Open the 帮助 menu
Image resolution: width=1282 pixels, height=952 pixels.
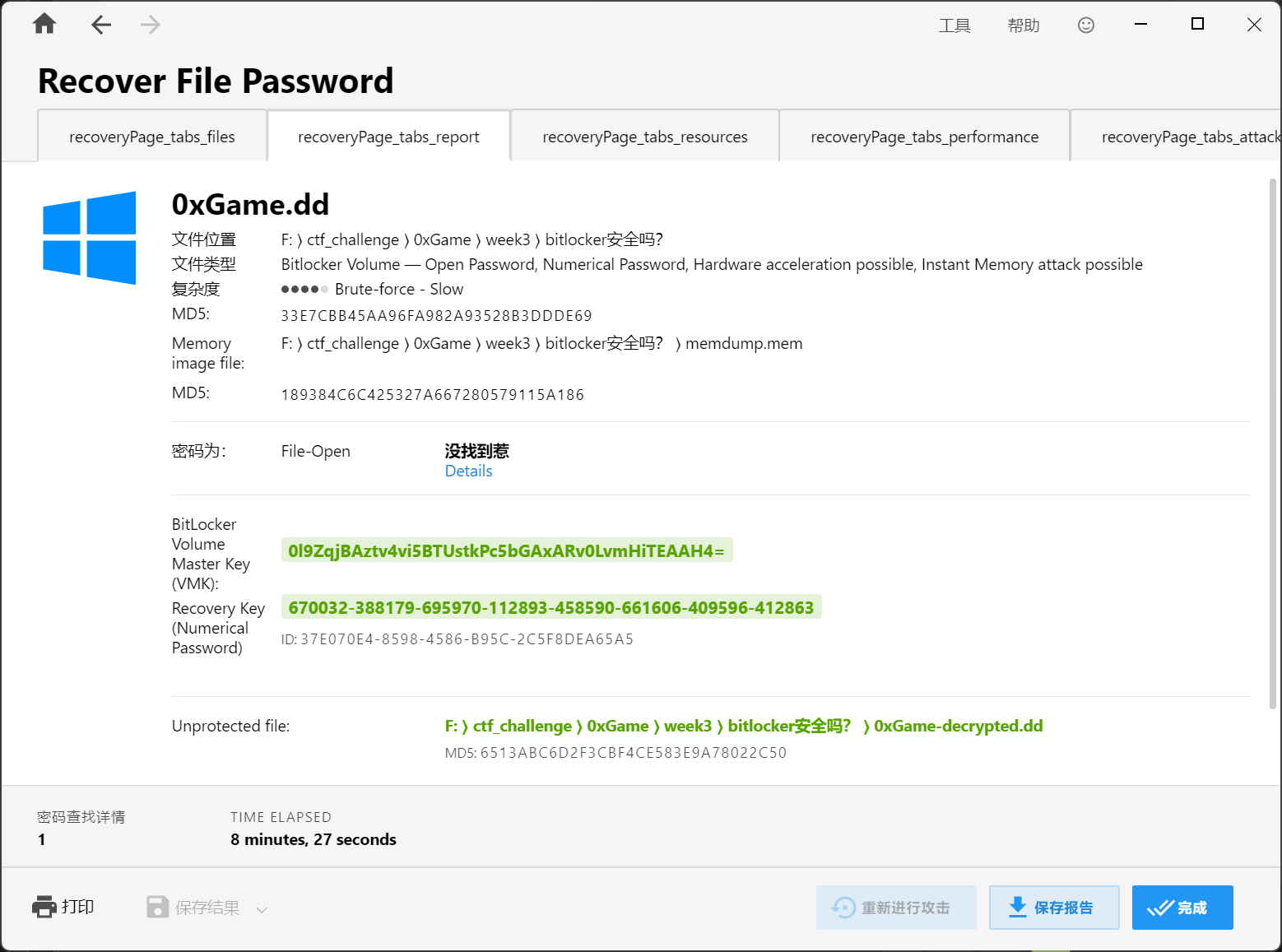tap(1023, 26)
